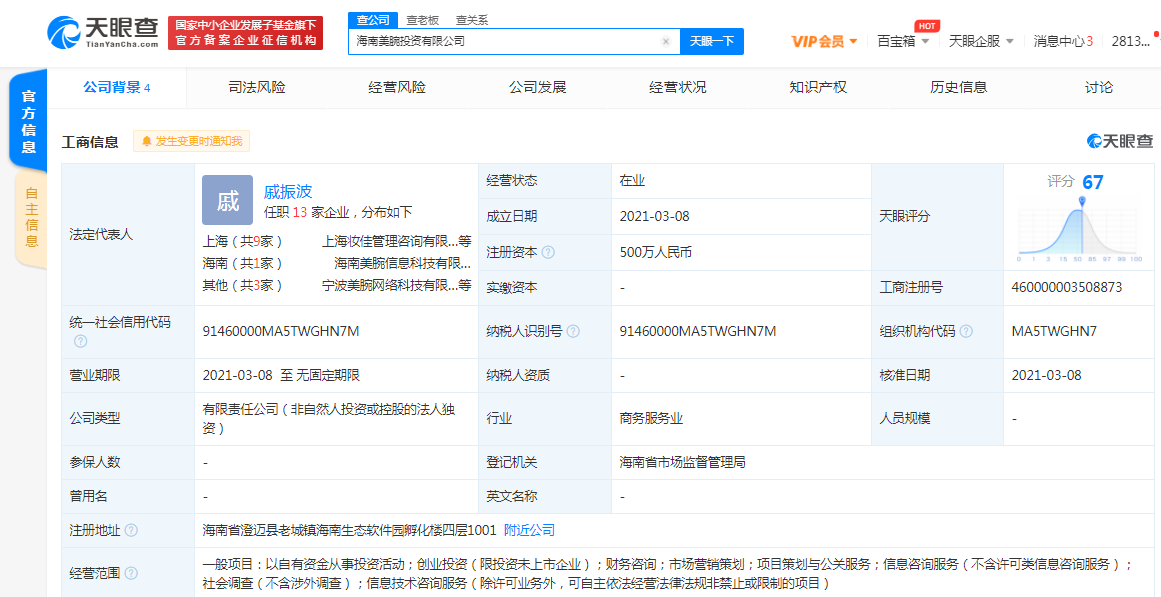The height and width of the screenshot is (597, 1161).
Task: Open the 经营风险 tab
Action: (x=397, y=88)
